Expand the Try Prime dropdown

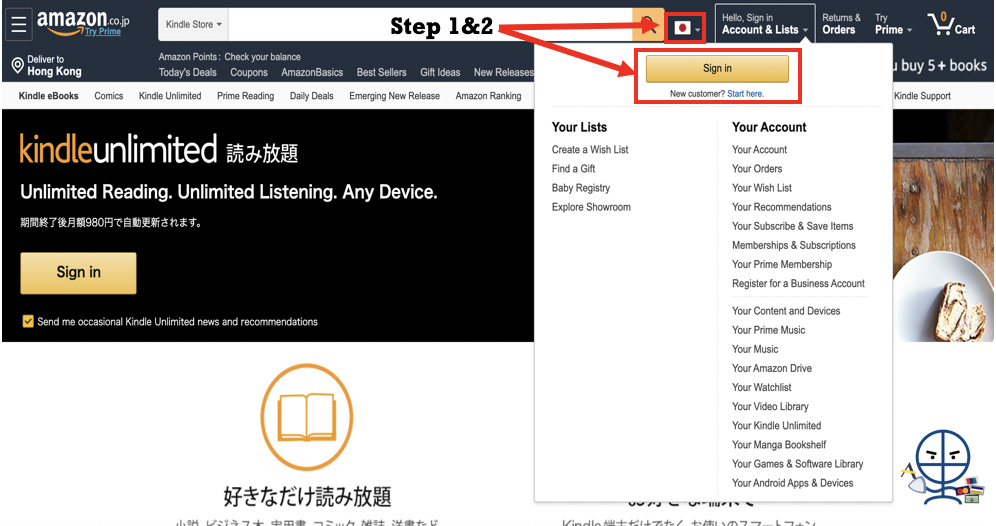tap(893, 24)
